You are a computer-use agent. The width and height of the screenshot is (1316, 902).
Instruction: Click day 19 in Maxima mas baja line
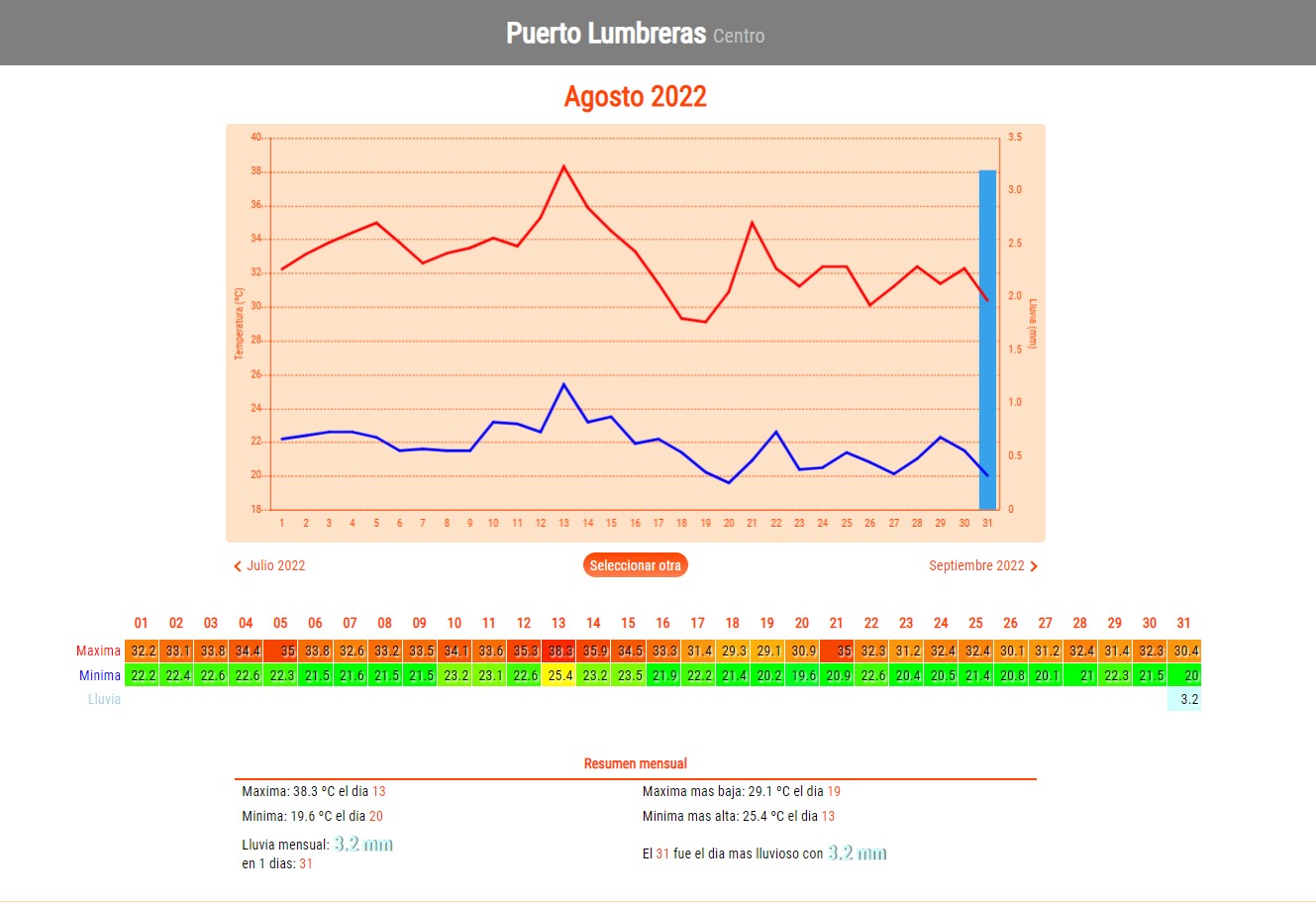point(834,791)
